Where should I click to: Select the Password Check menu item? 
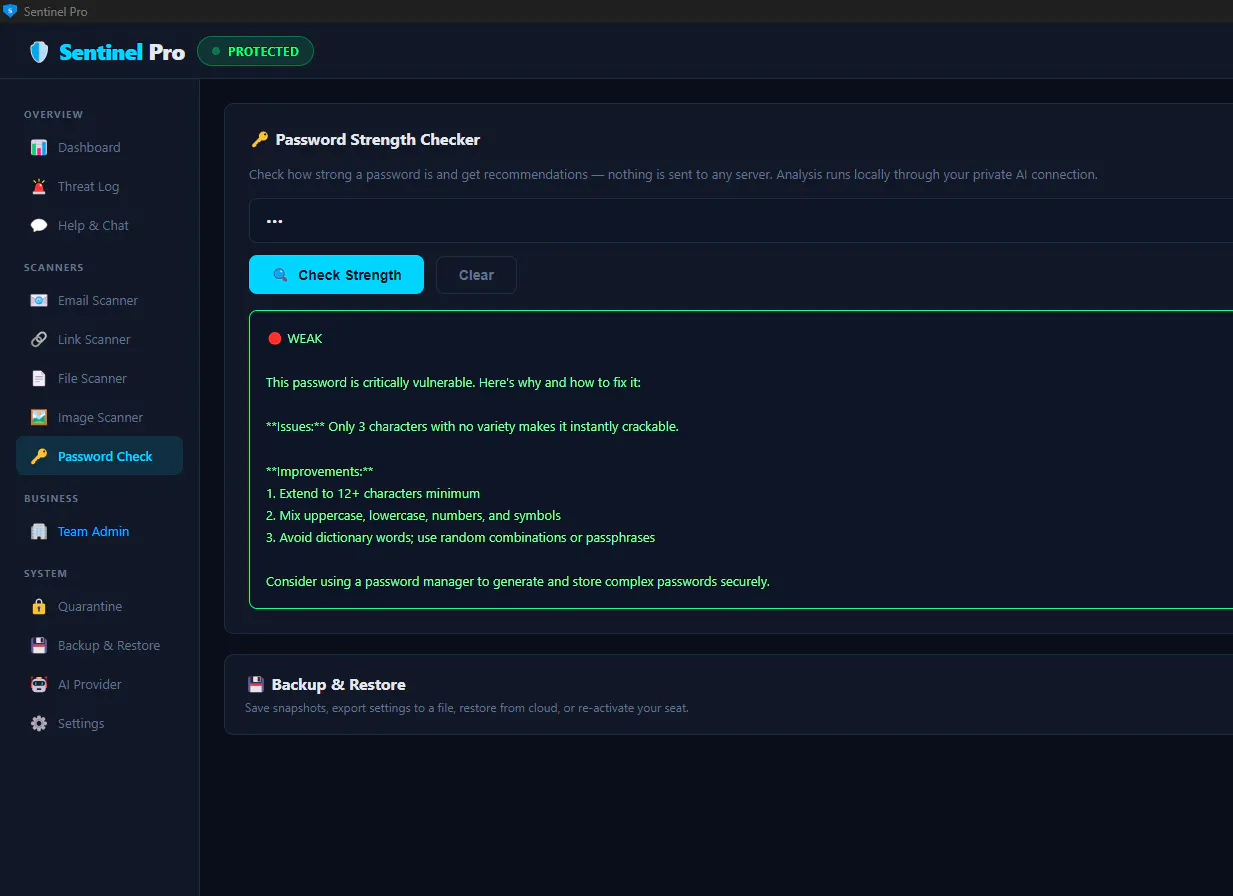100,456
